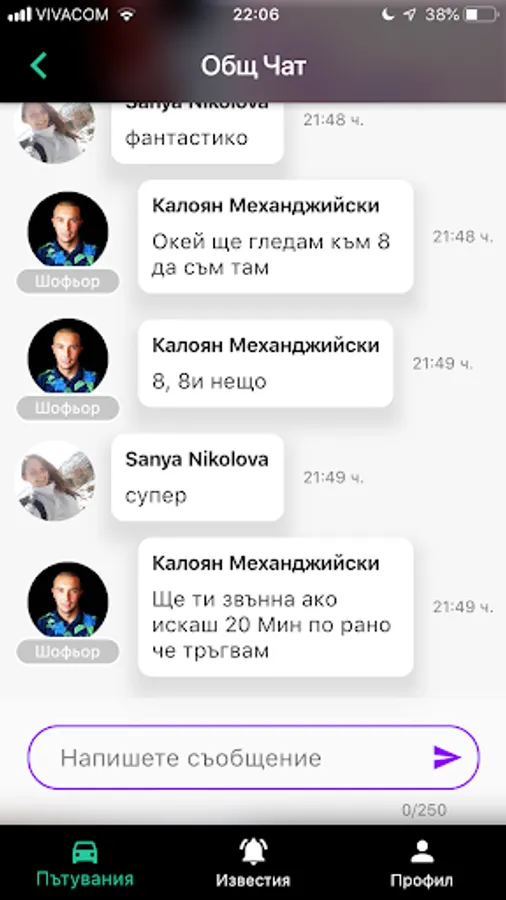Tap driver avatar beside '8, 8и нещо' message
506x900 pixels.
[68, 356]
